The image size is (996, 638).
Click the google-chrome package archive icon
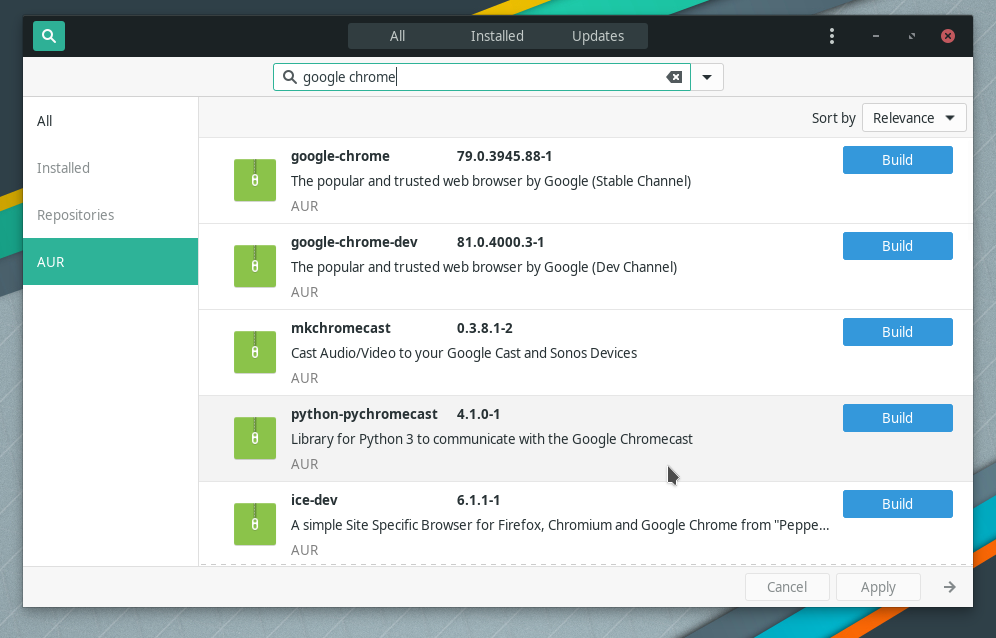[x=255, y=180]
